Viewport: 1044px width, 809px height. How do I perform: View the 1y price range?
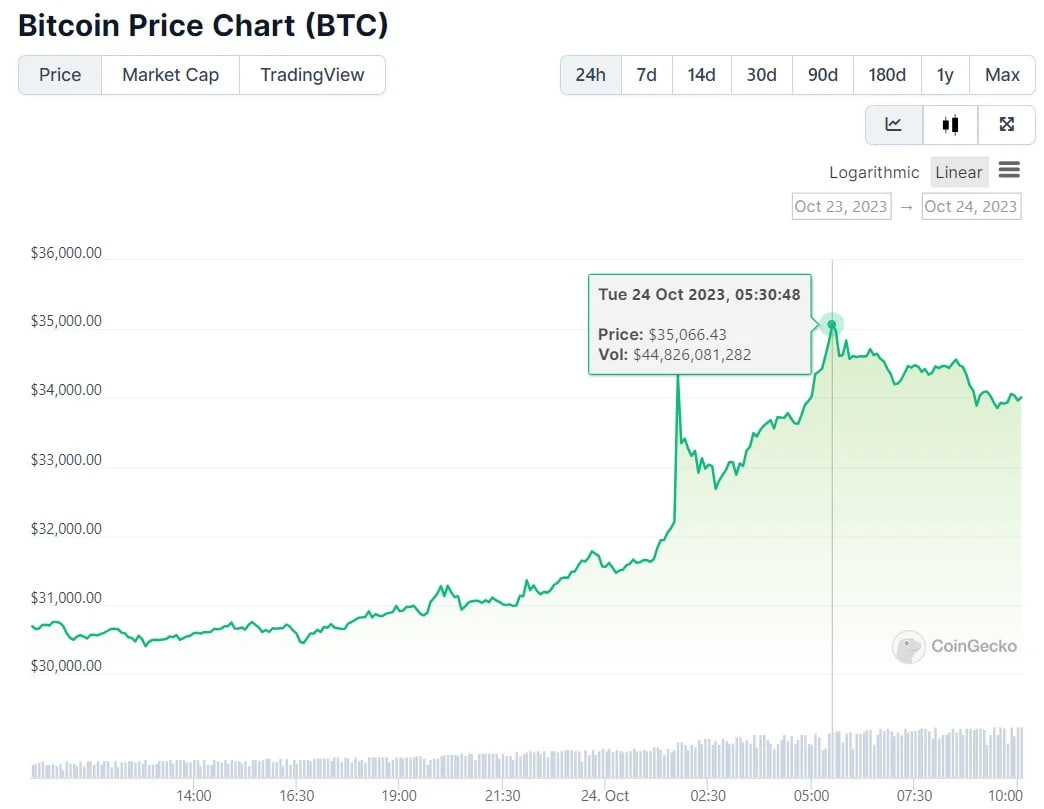945,75
